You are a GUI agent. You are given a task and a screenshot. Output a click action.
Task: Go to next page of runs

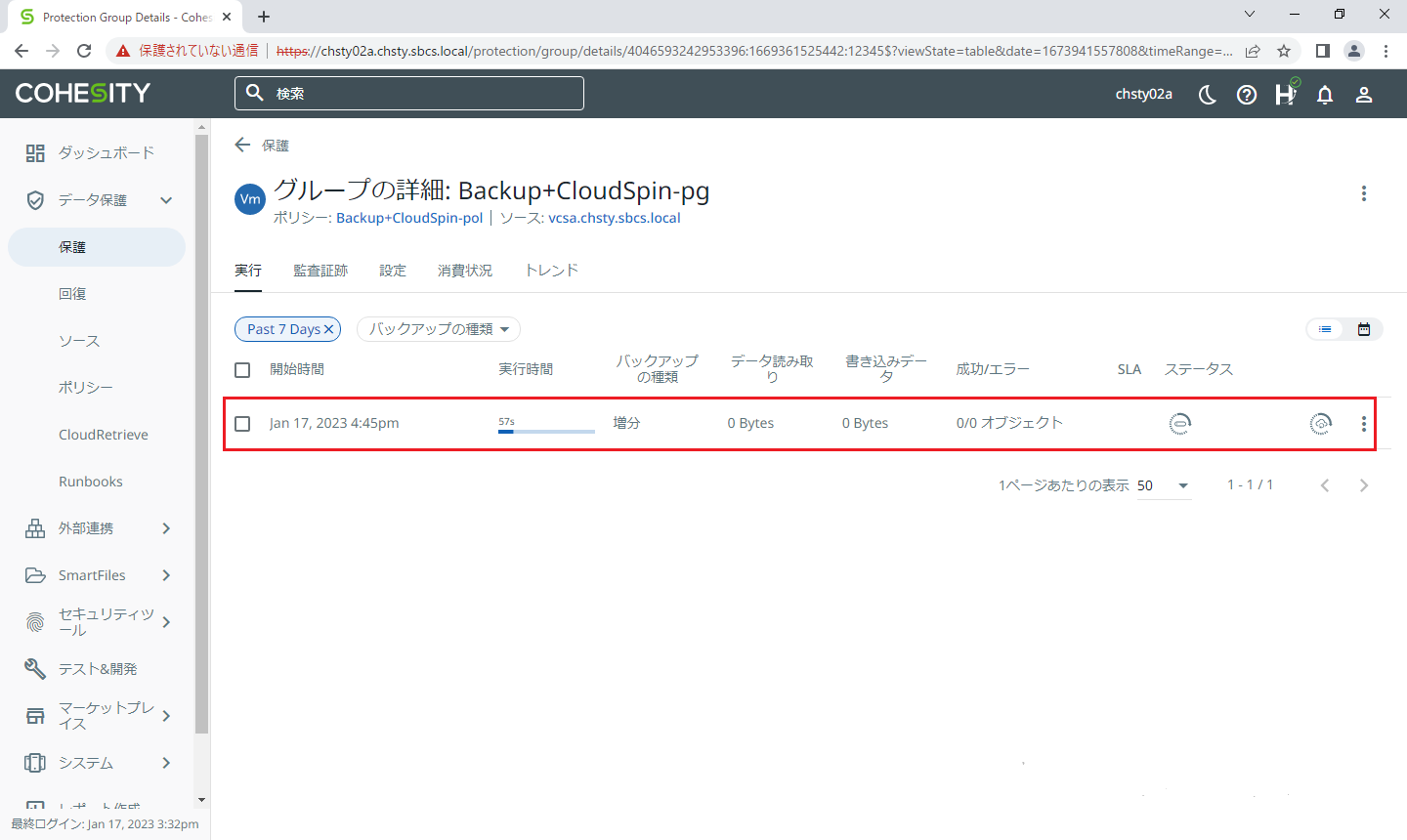1364,485
